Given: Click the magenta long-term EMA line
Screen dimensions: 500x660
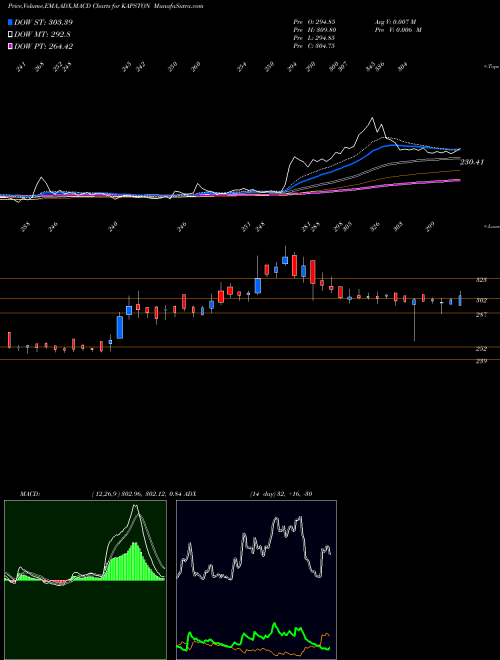Looking at the screenshot, I should pyautogui.click(x=379, y=187).
